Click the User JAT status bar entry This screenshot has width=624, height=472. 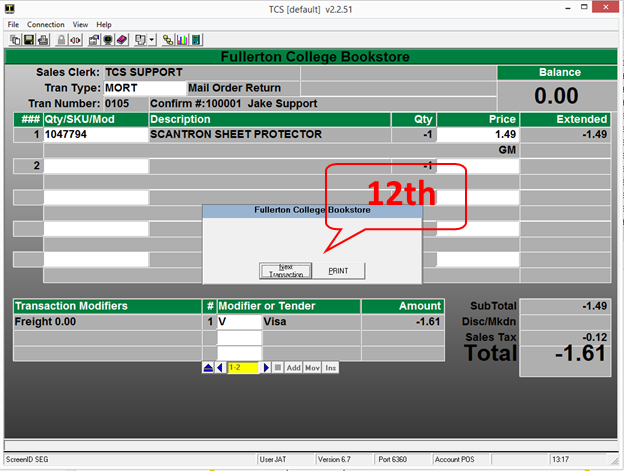(273, 459)
